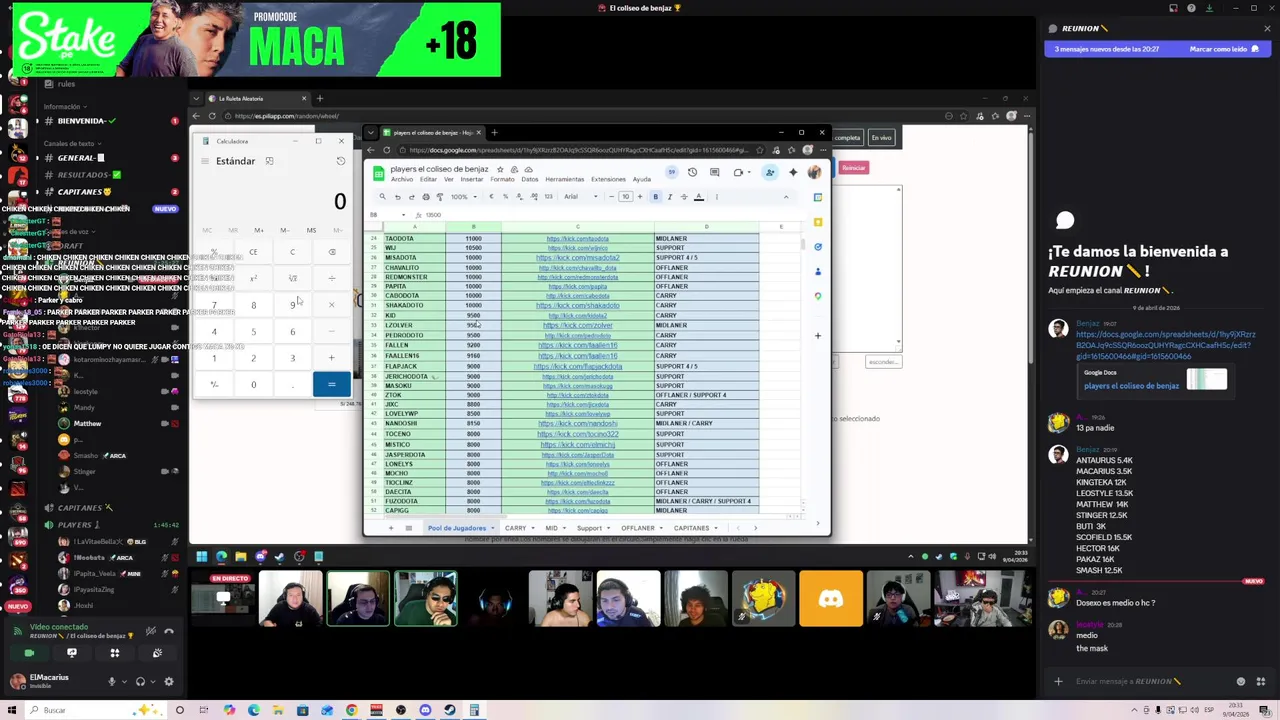The image size is (1280, 720).
Task: Click the Enviar mensaje a REUNION field
Action: coord(1140,681)
